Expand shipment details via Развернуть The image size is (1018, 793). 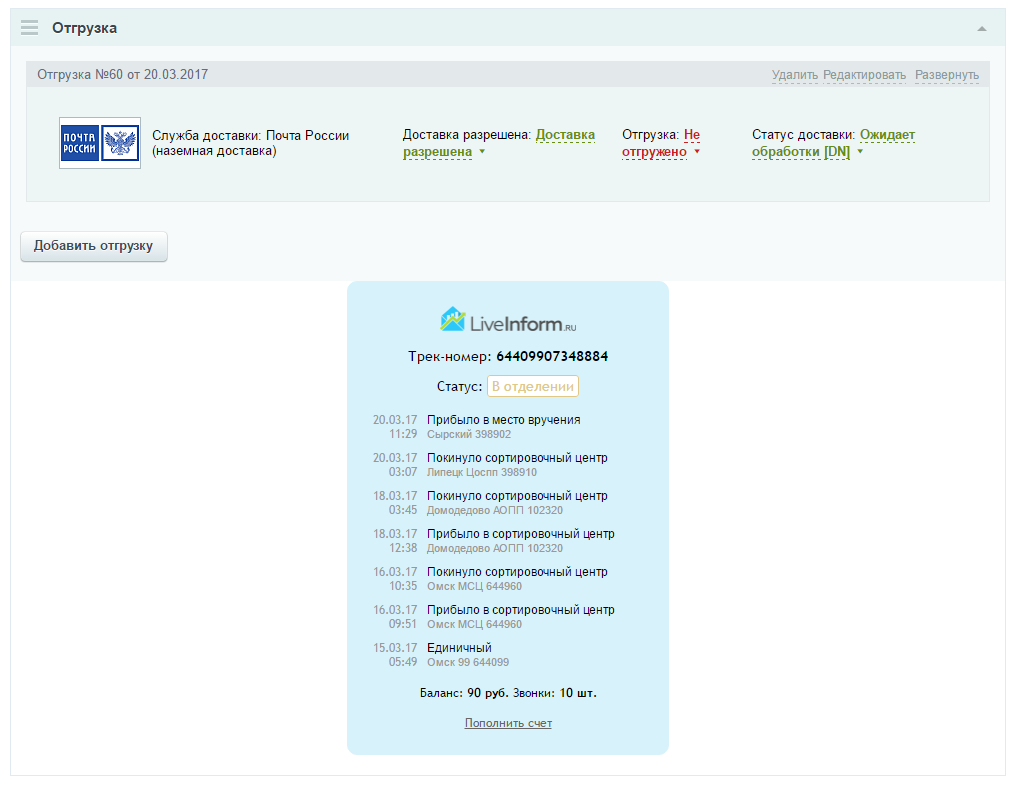946,75
